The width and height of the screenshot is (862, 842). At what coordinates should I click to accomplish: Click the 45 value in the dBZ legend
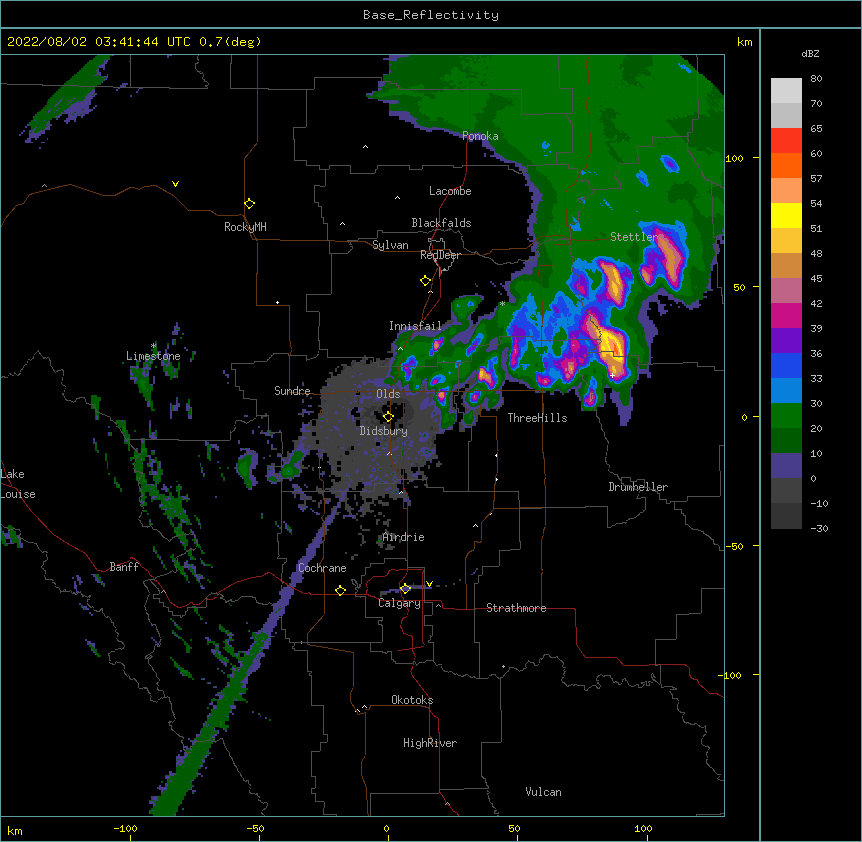[x=816, y=279]
